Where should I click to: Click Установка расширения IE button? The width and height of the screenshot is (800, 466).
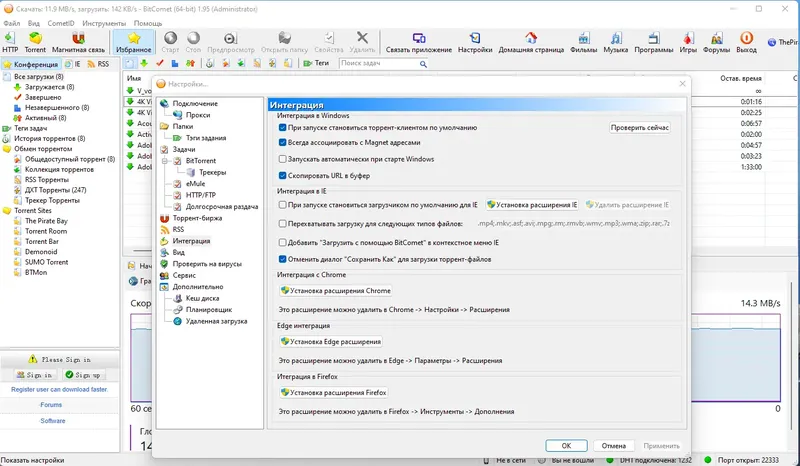pyautogui.click(x=532, y=205)
